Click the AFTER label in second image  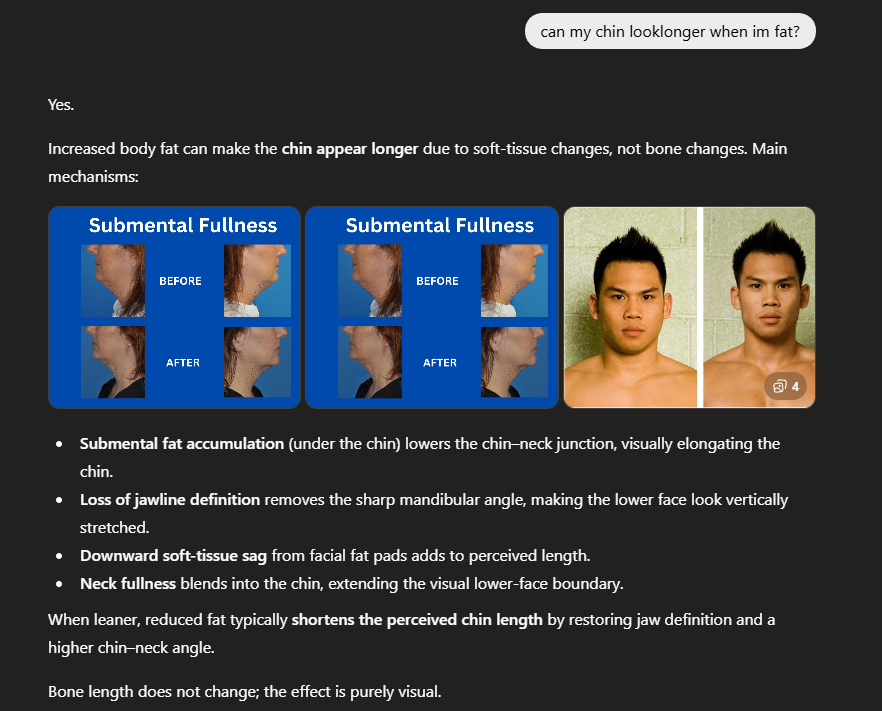(x=440, y=363)
